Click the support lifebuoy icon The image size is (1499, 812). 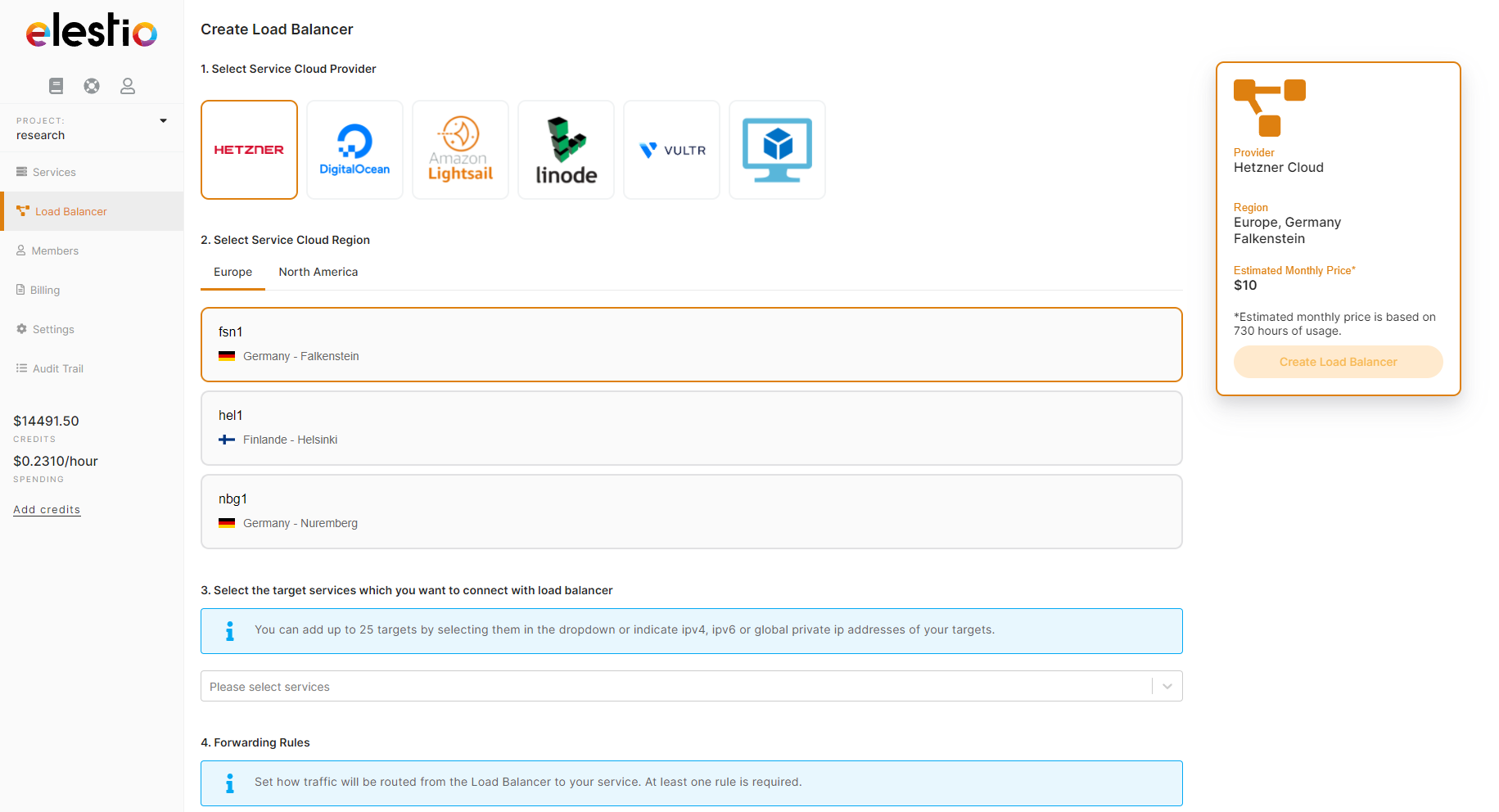coord(92,86)
